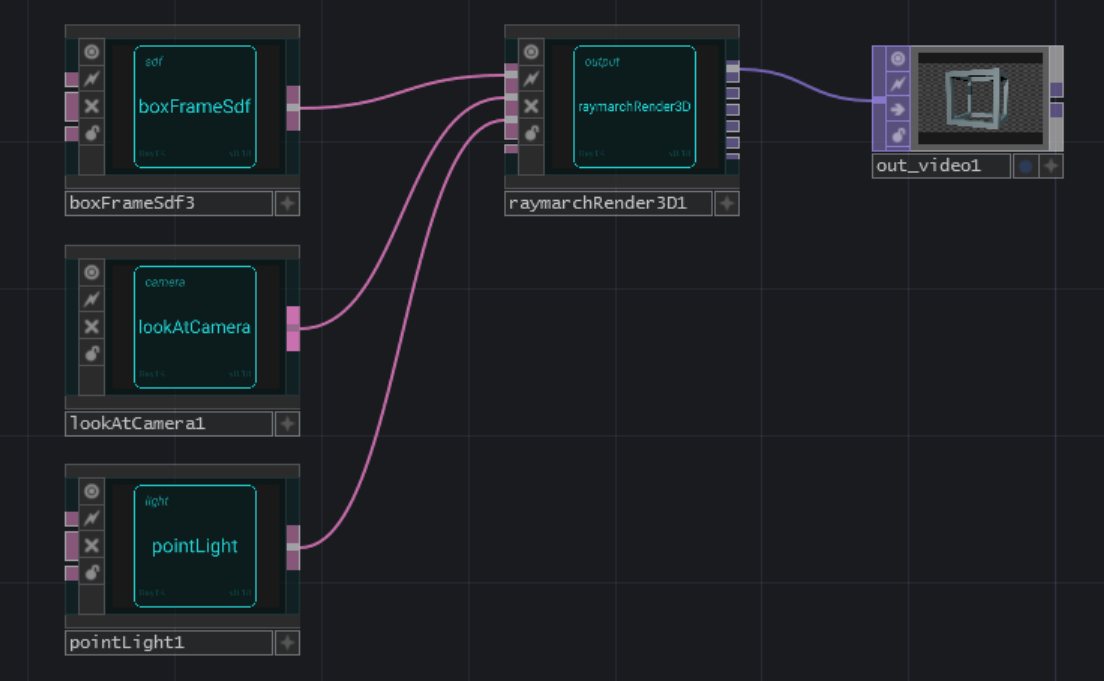Click the pointLight1 name label
This screenshot has width=1104, height=681.
click(169, 643)
